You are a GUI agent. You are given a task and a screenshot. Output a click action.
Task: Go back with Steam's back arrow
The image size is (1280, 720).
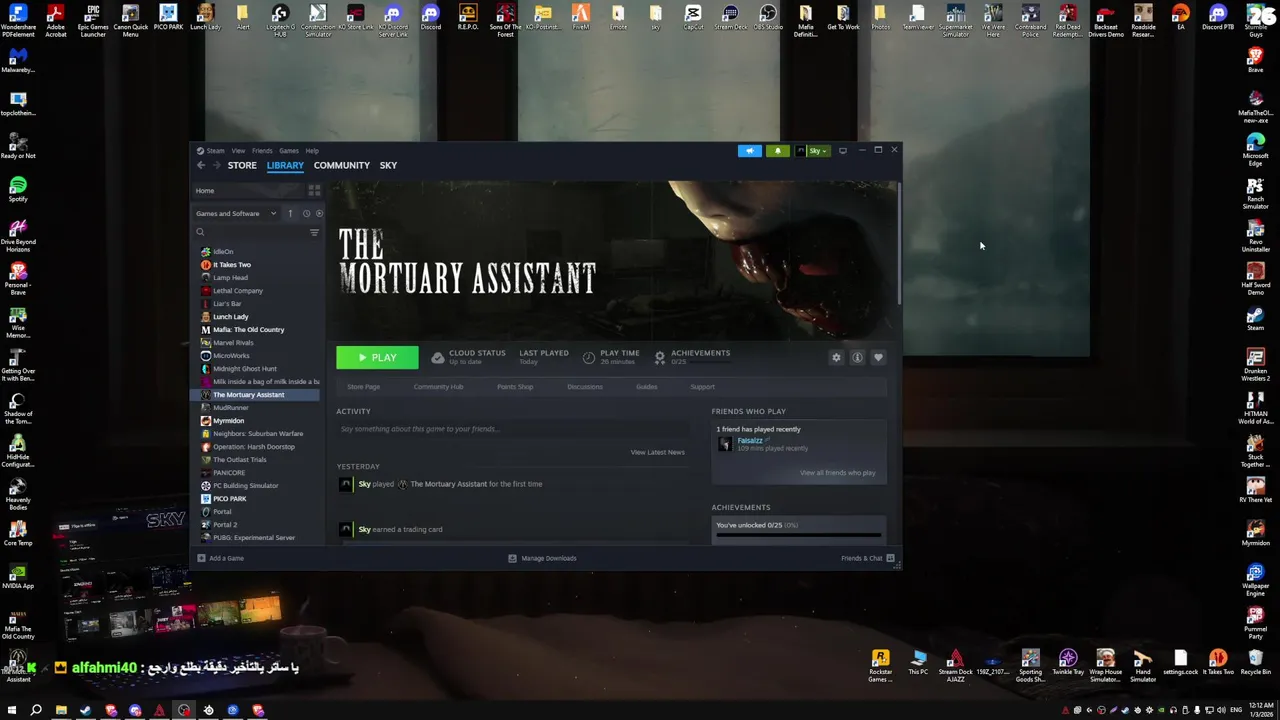click(x=200, y=165)
